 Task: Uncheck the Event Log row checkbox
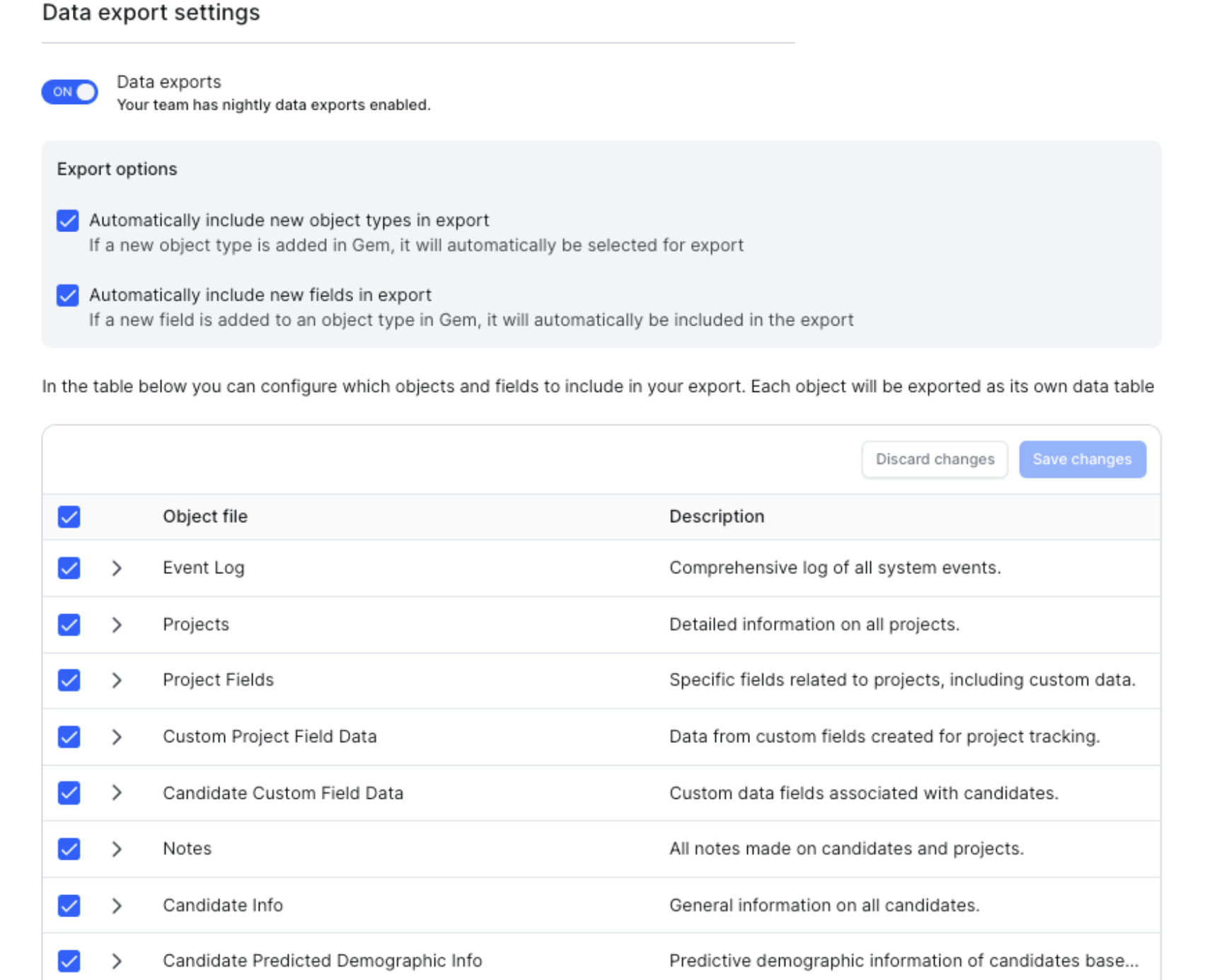[69, 568]
